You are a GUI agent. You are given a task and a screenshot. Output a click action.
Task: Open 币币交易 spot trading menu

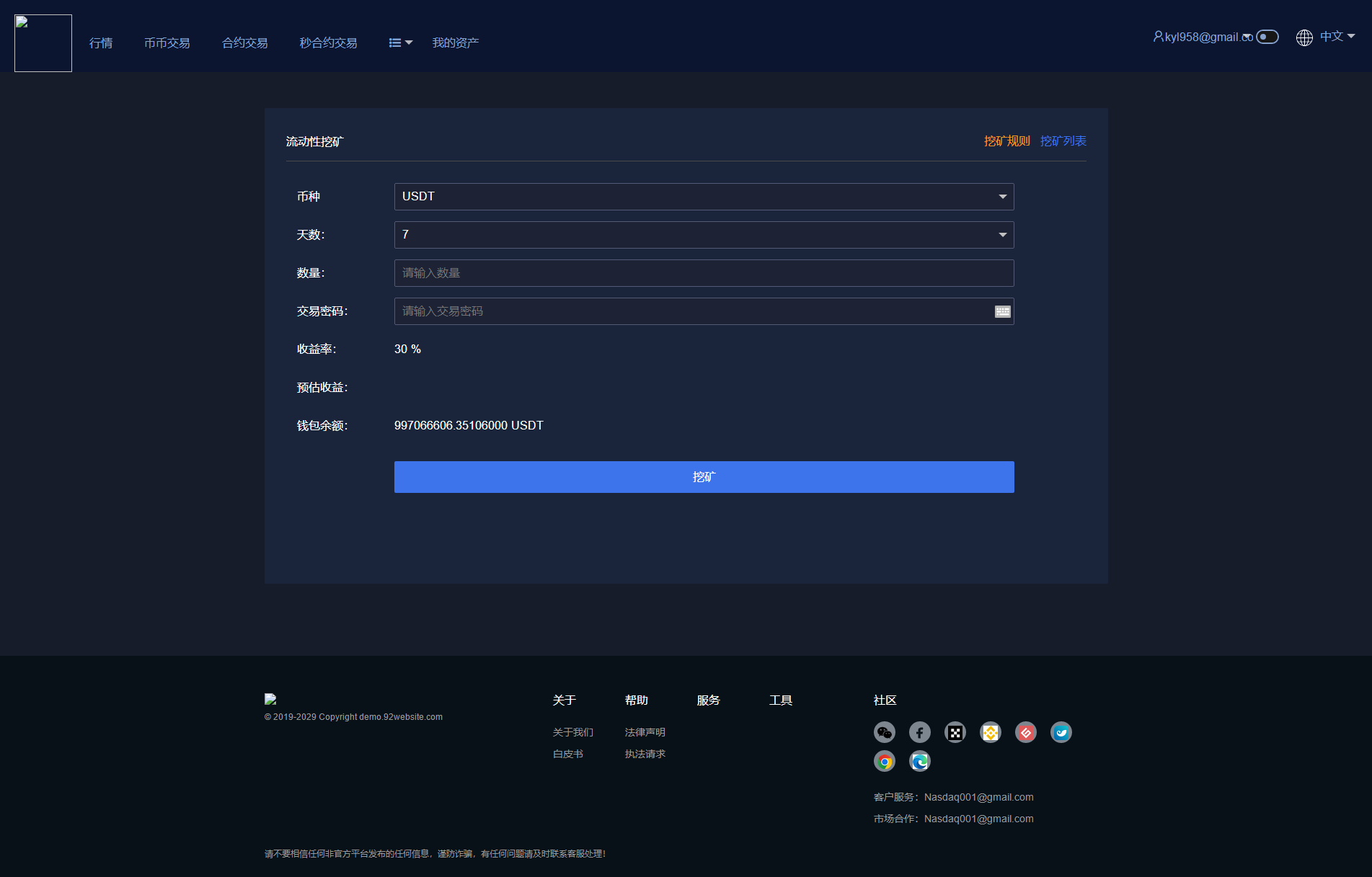[167, 43]
